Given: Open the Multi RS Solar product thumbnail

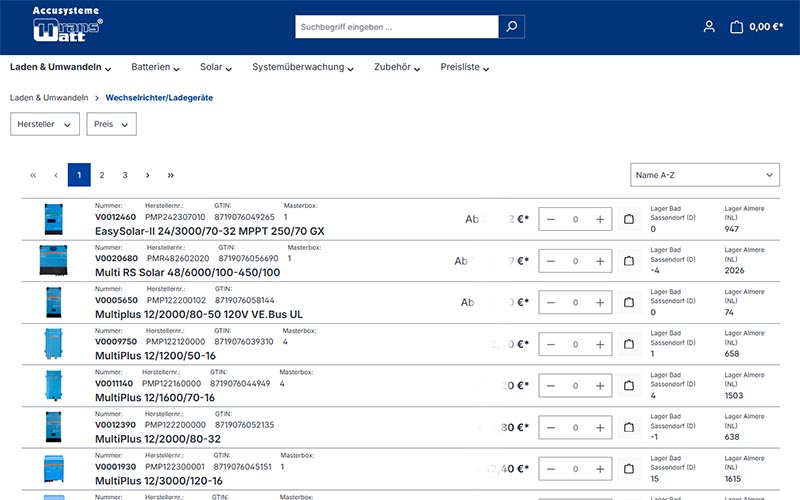Looking at the screenshot, I should [x=50, y=260].
